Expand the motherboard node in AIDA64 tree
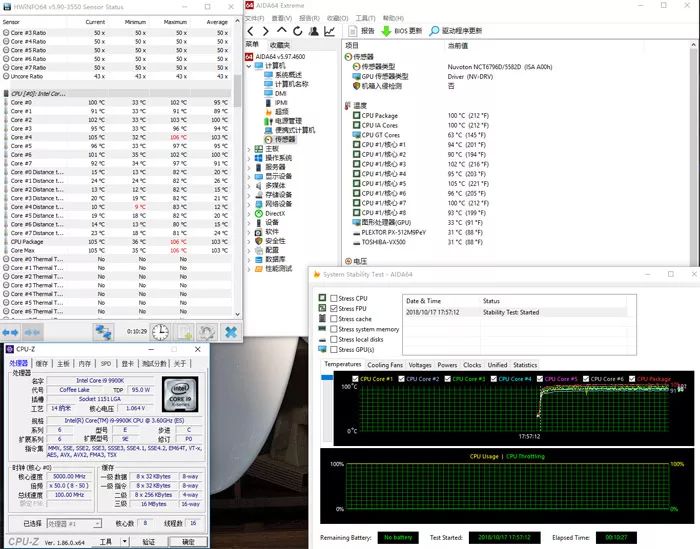 [249, 149]
